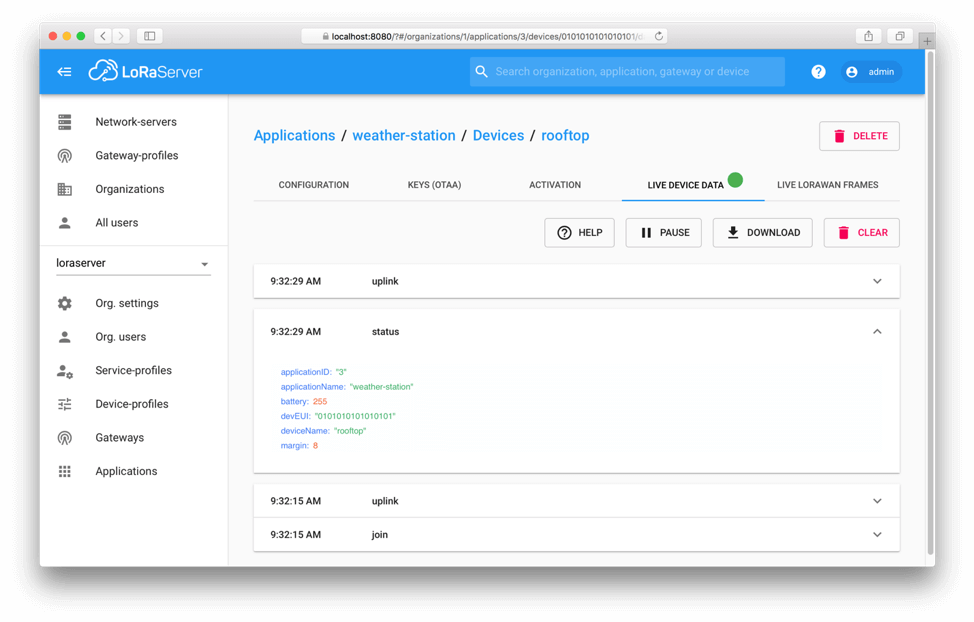
Task: Open the admin user account chip
Action: pos(872,71)
